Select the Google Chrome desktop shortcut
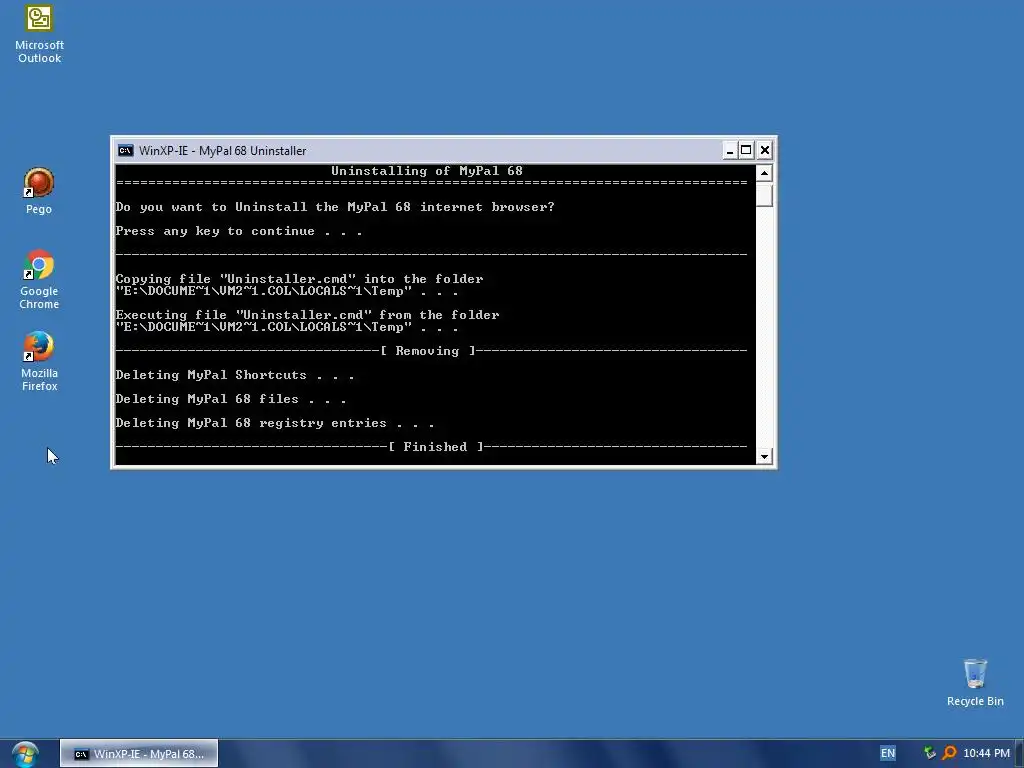 [39, 280]
